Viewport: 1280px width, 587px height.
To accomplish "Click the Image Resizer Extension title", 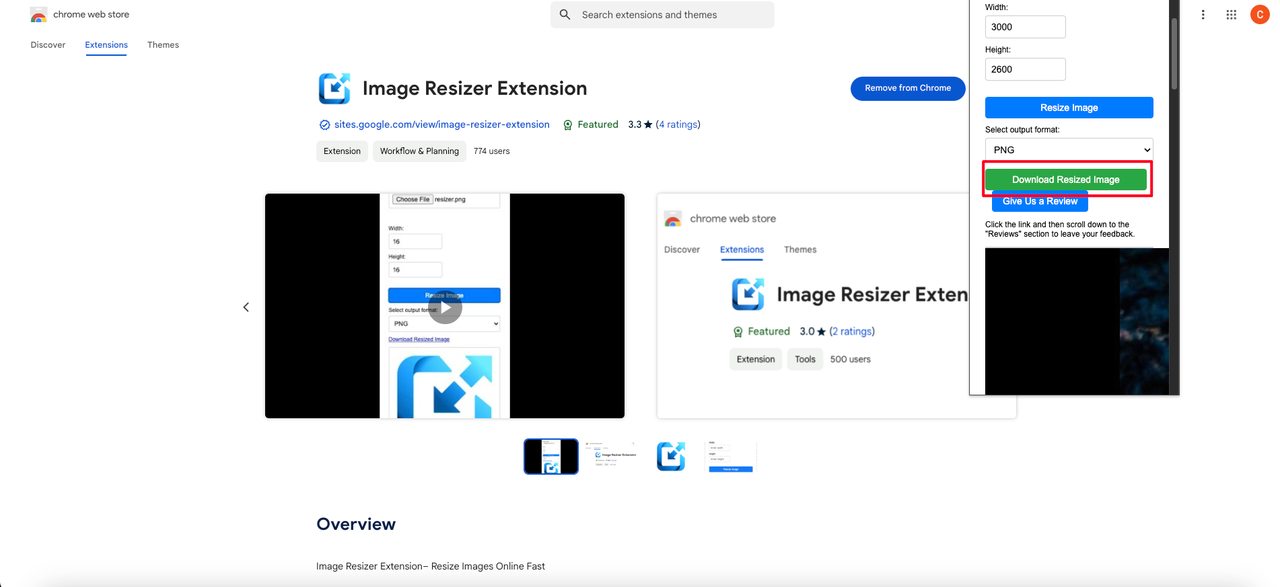I will [475, 88].
